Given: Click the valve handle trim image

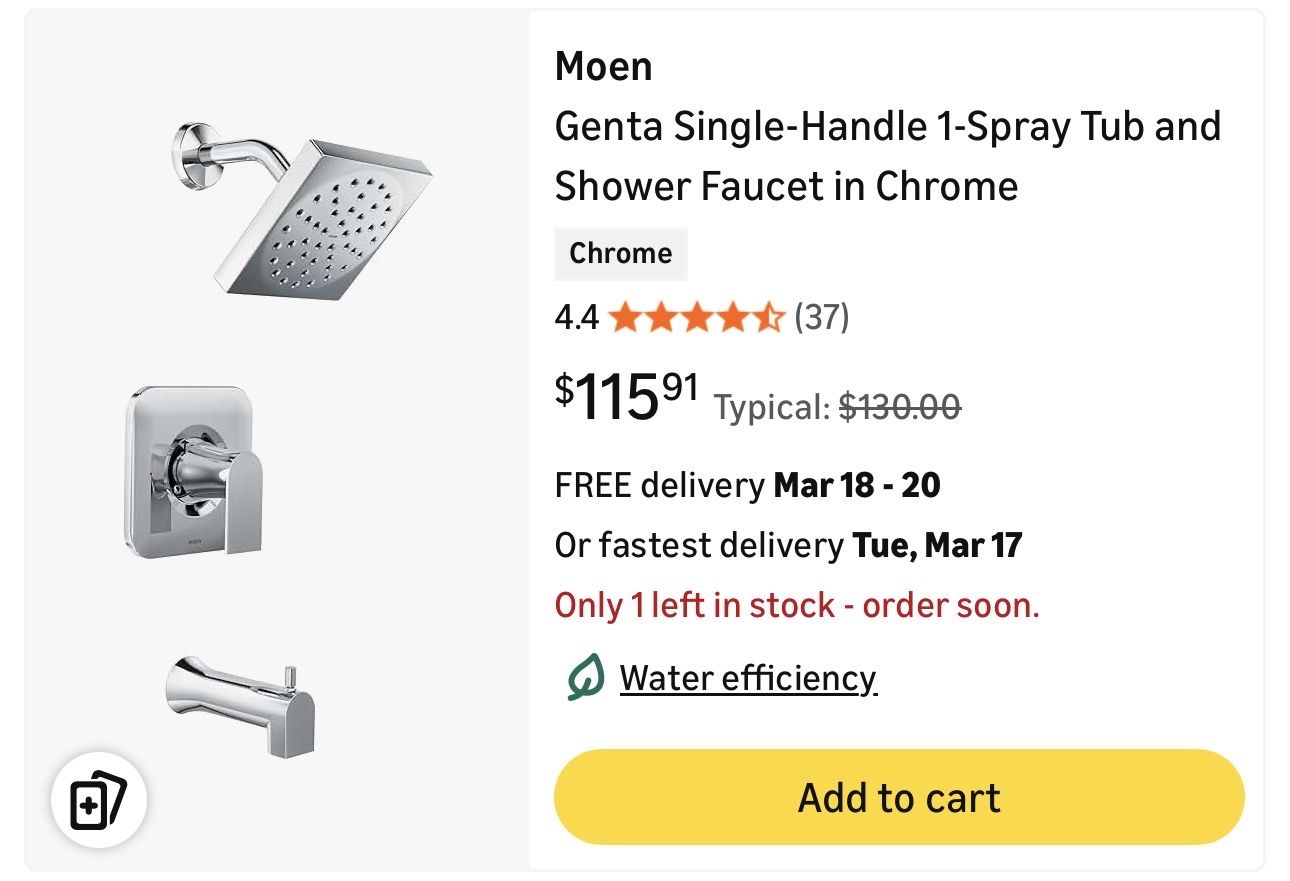Looking at the screenshot, I should (195, 470).
